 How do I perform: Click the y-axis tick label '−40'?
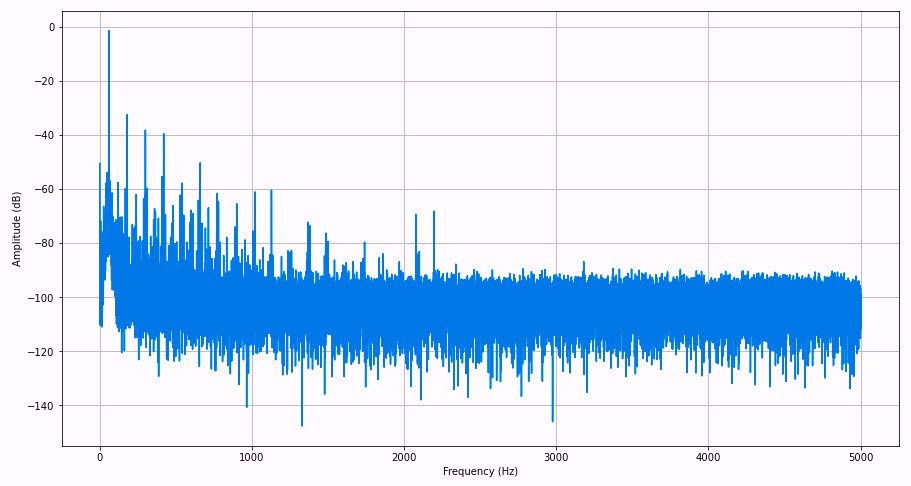click(44, 135)
